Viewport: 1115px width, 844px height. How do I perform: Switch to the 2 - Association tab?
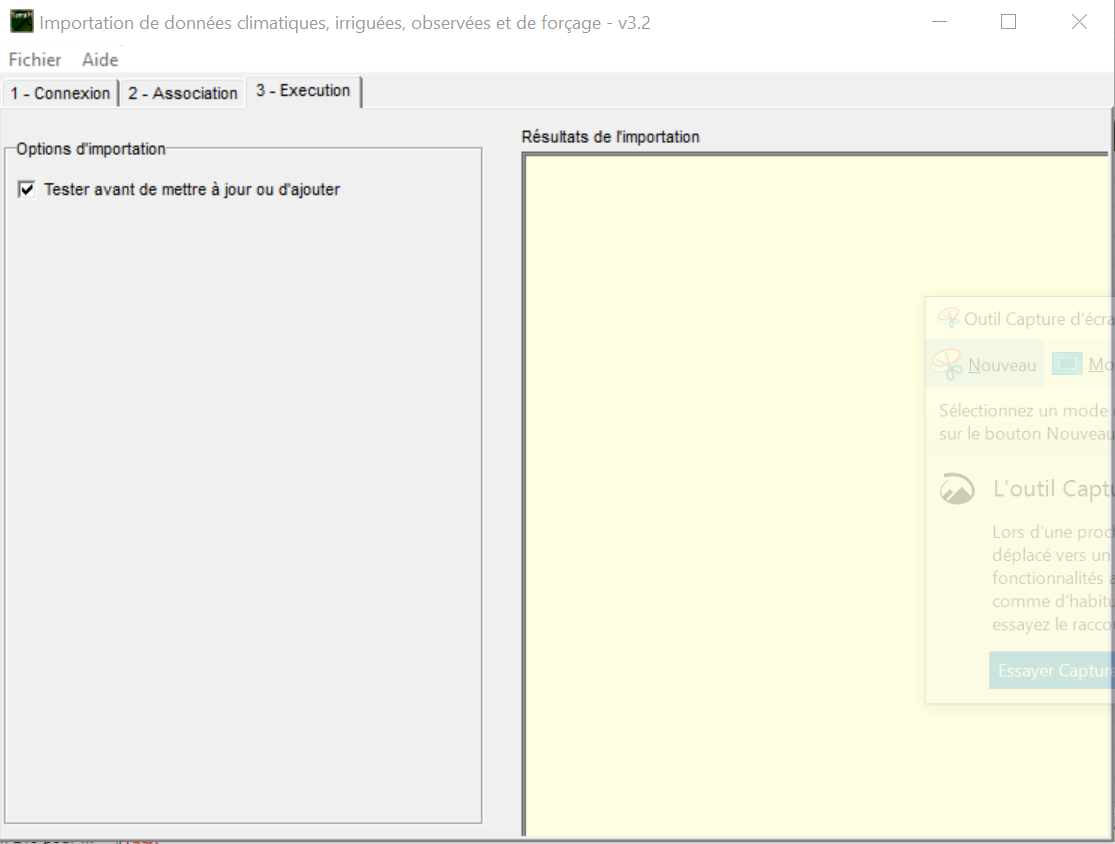[184, 93]
